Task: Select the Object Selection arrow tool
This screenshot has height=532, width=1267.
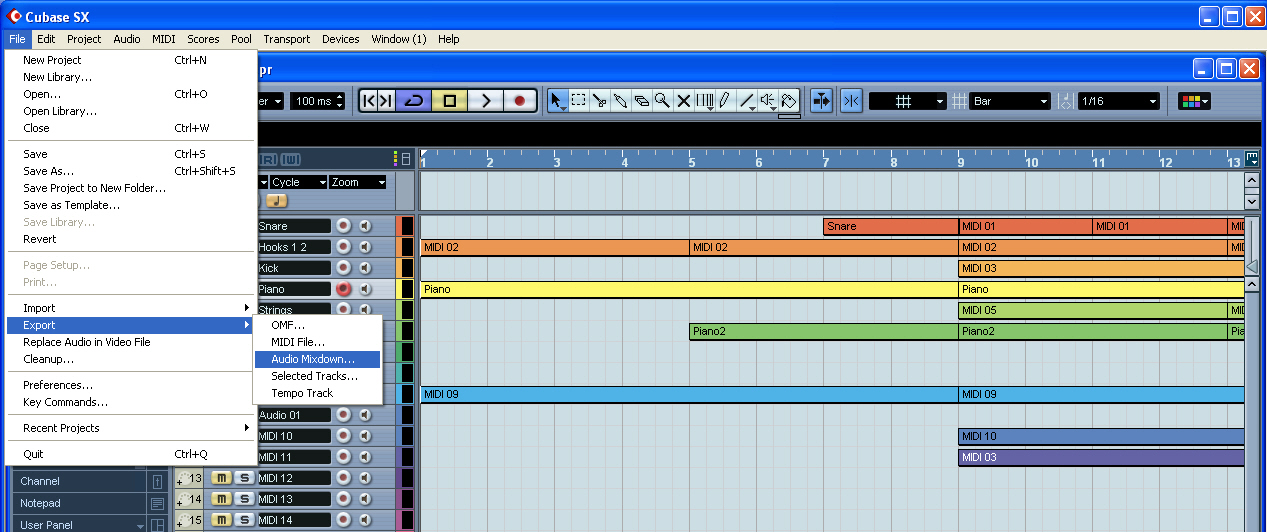Action: pyautogui.click(x=557, y=101)
